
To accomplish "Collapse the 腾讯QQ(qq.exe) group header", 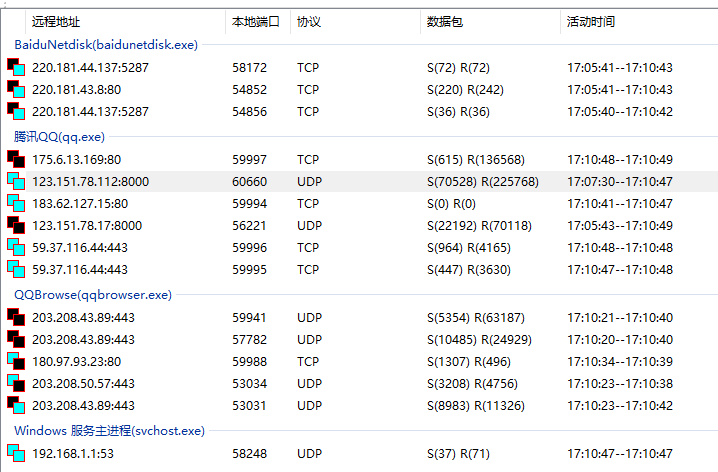I will pos(59,137).
